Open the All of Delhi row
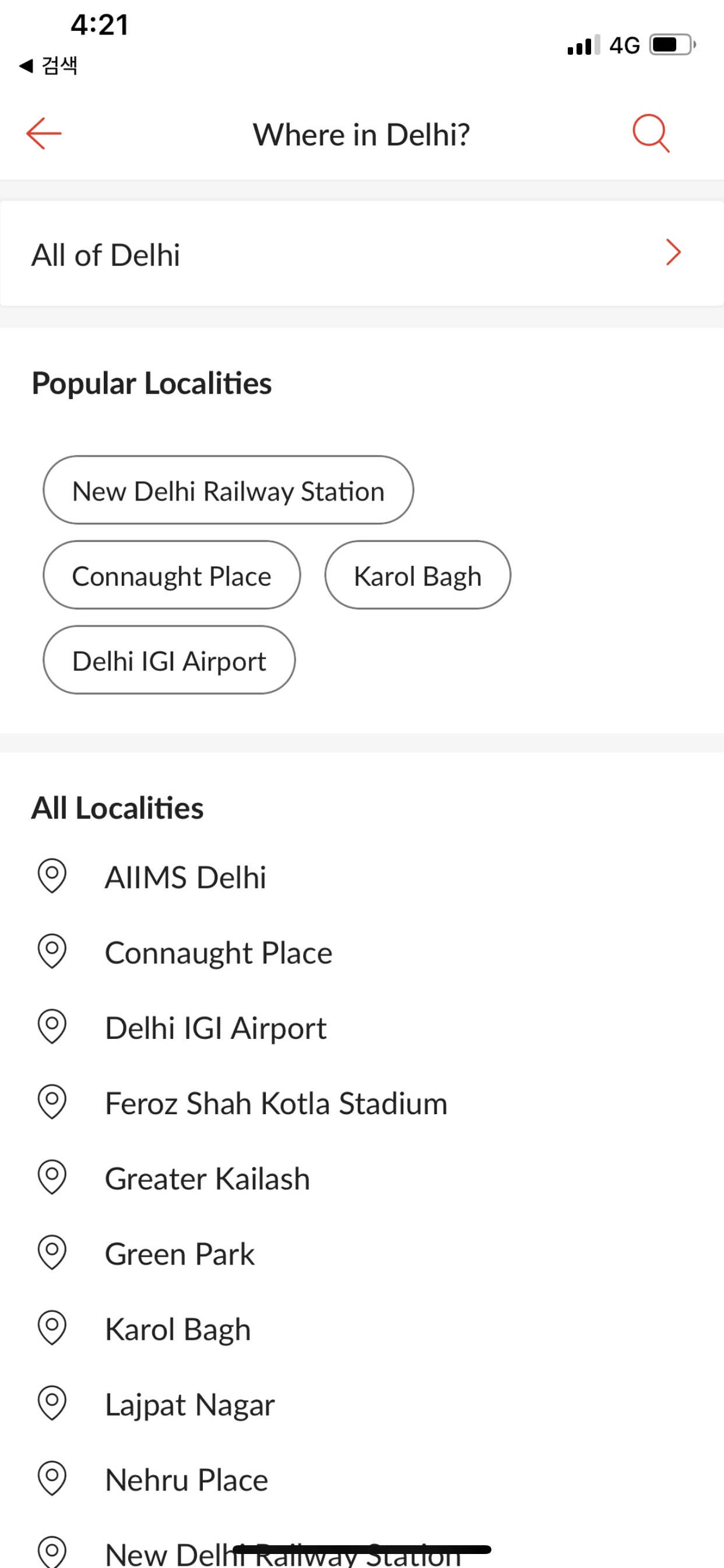Screen dimensions: 724x1568 click(304, 254)
